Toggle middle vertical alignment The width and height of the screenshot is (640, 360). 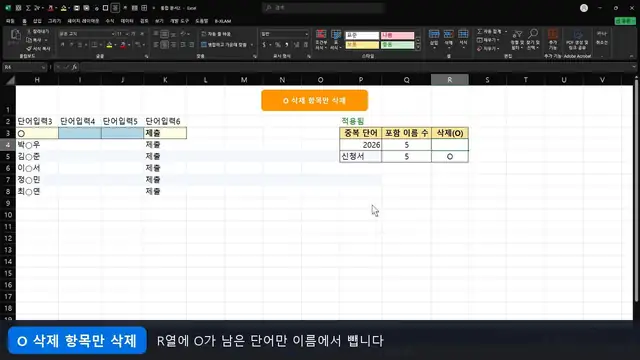[164, 34]
